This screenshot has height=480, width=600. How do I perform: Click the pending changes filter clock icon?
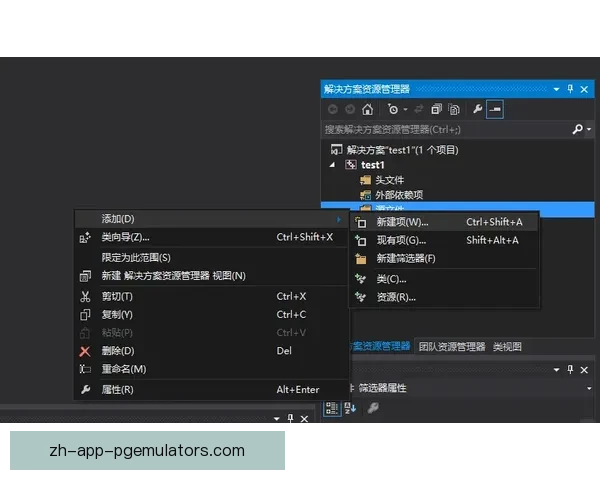click(x=393, y=109)
